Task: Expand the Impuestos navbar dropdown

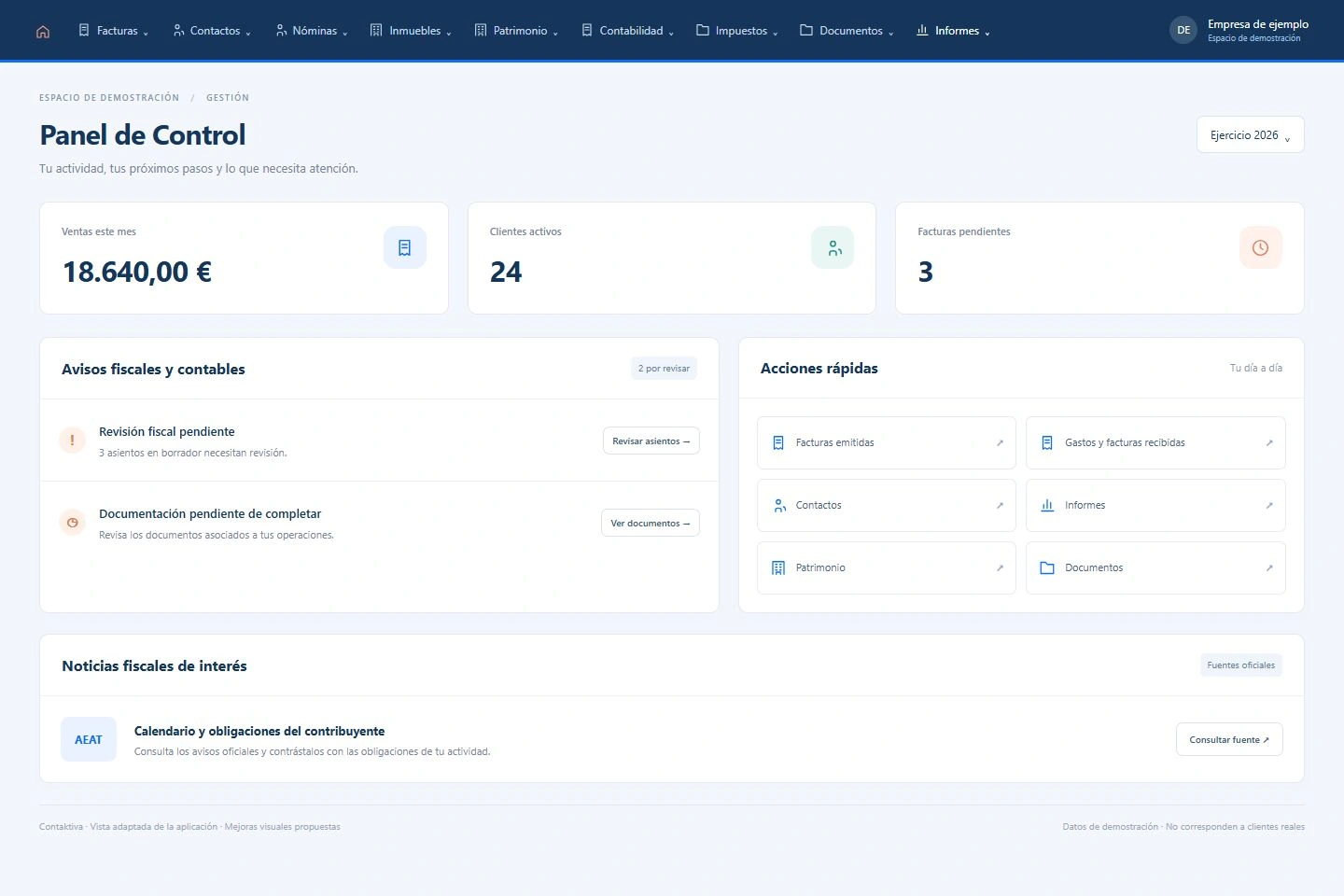Action: click(736, 31)
